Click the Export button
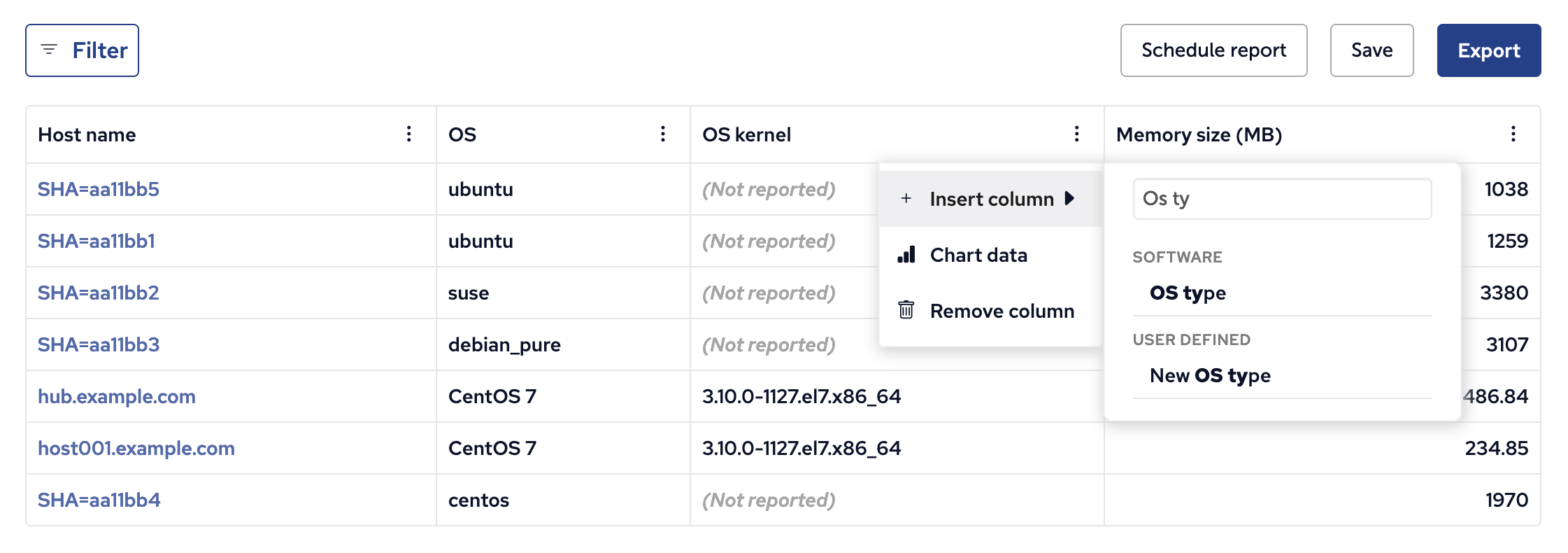1568x553 pixels. coord(1488,50)
